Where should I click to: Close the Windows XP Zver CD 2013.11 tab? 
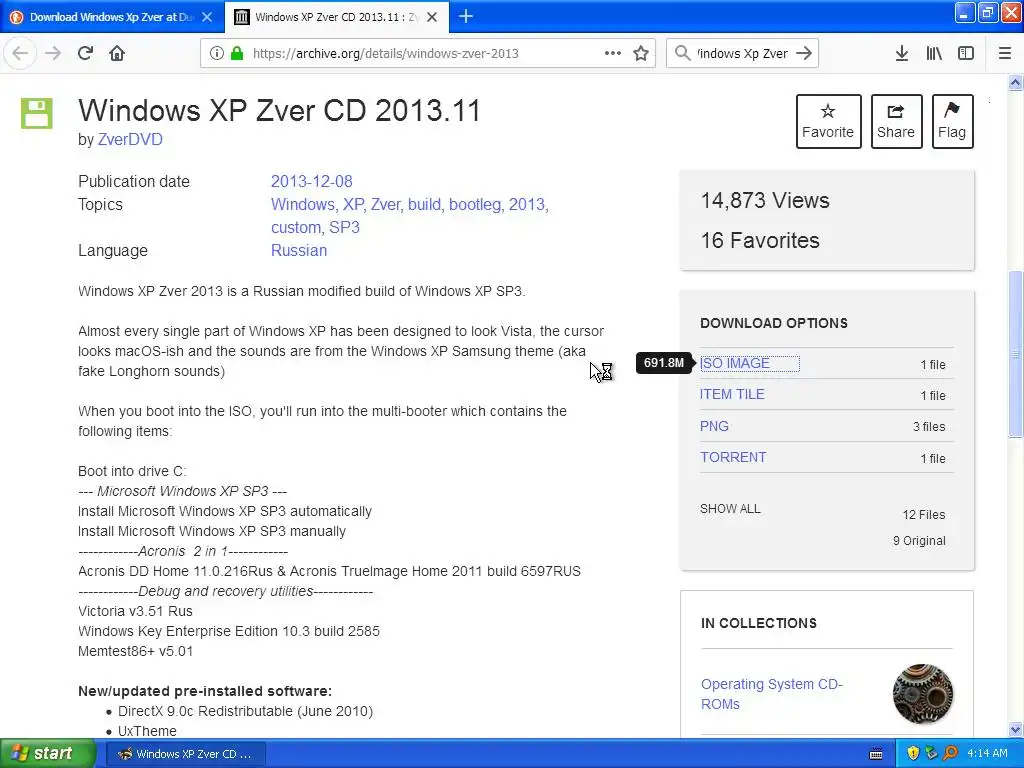pos(432,17)
